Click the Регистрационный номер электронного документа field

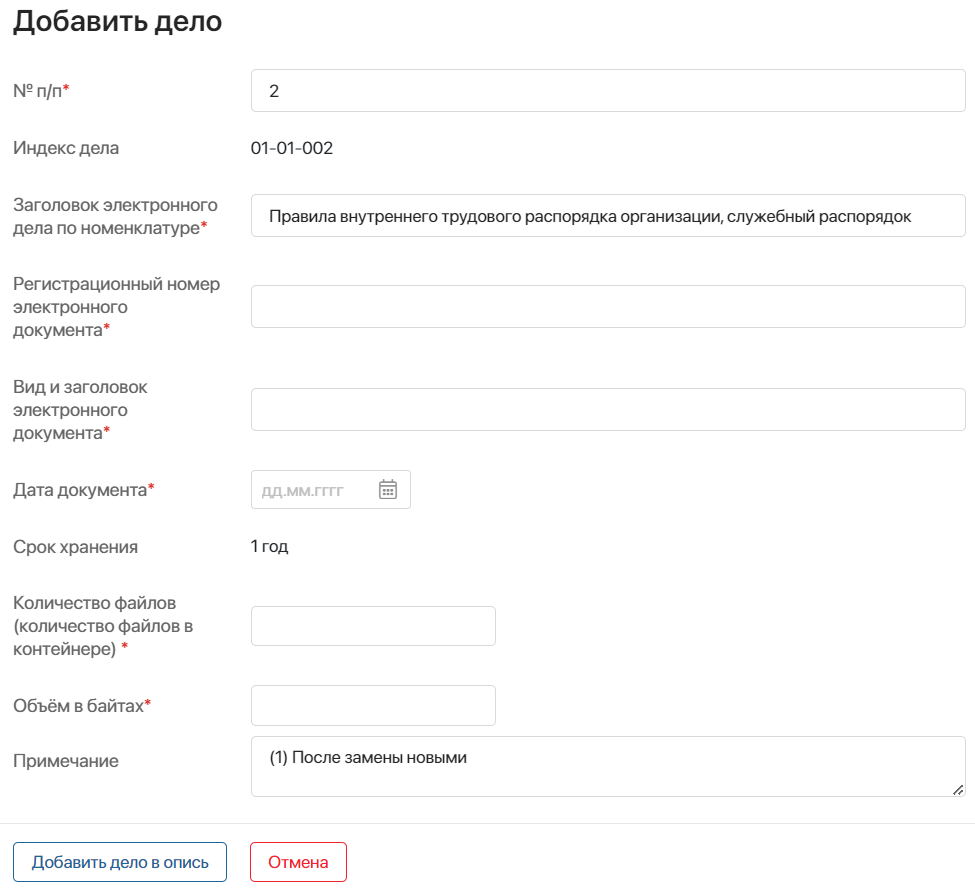tap(607, 307)
